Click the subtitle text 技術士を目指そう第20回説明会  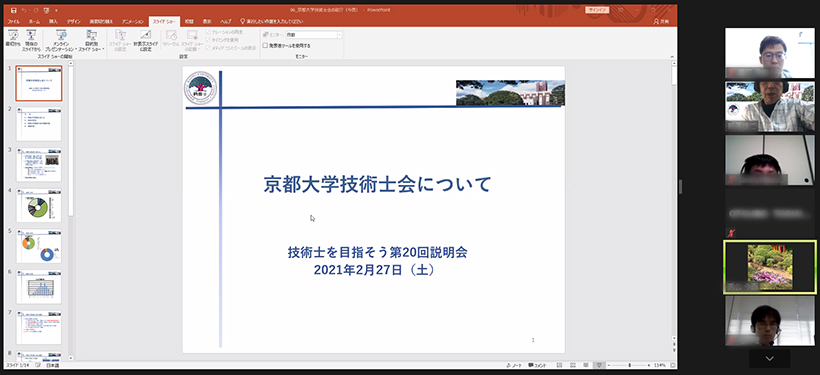377,252
